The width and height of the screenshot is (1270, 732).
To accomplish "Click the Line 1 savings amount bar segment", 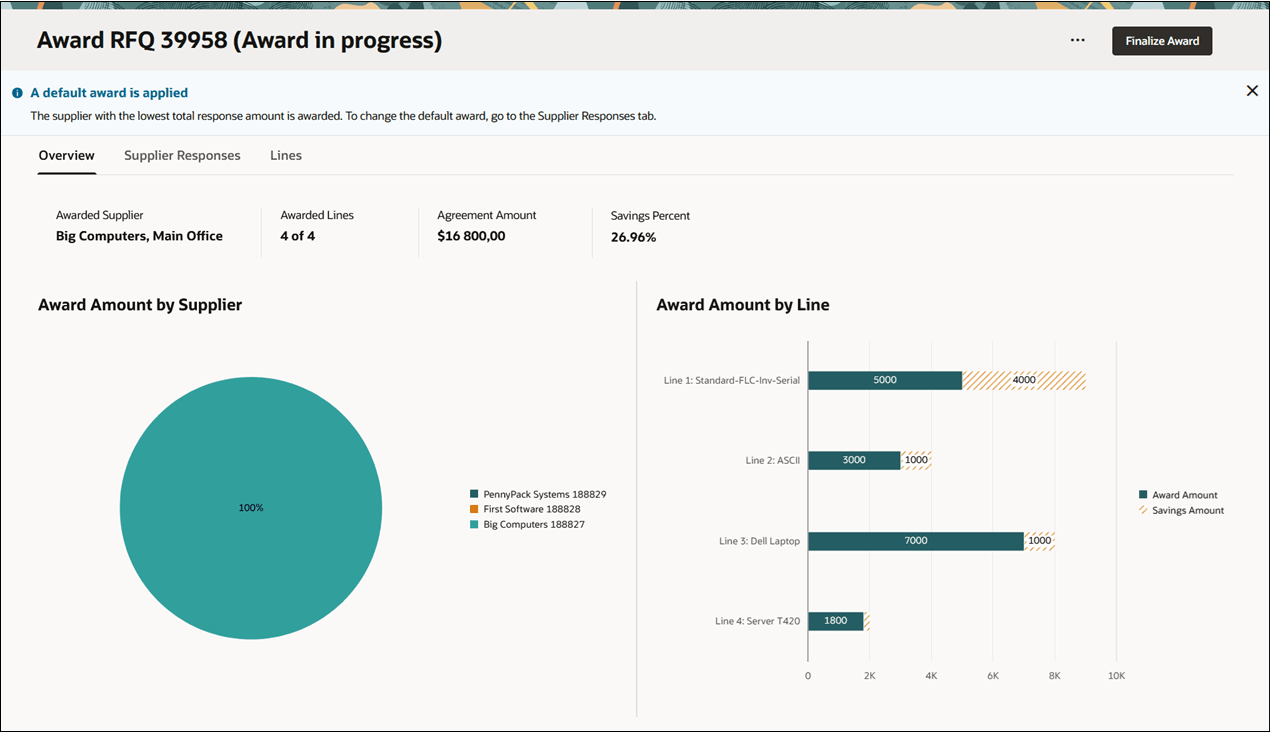I will coord(1022,380).
